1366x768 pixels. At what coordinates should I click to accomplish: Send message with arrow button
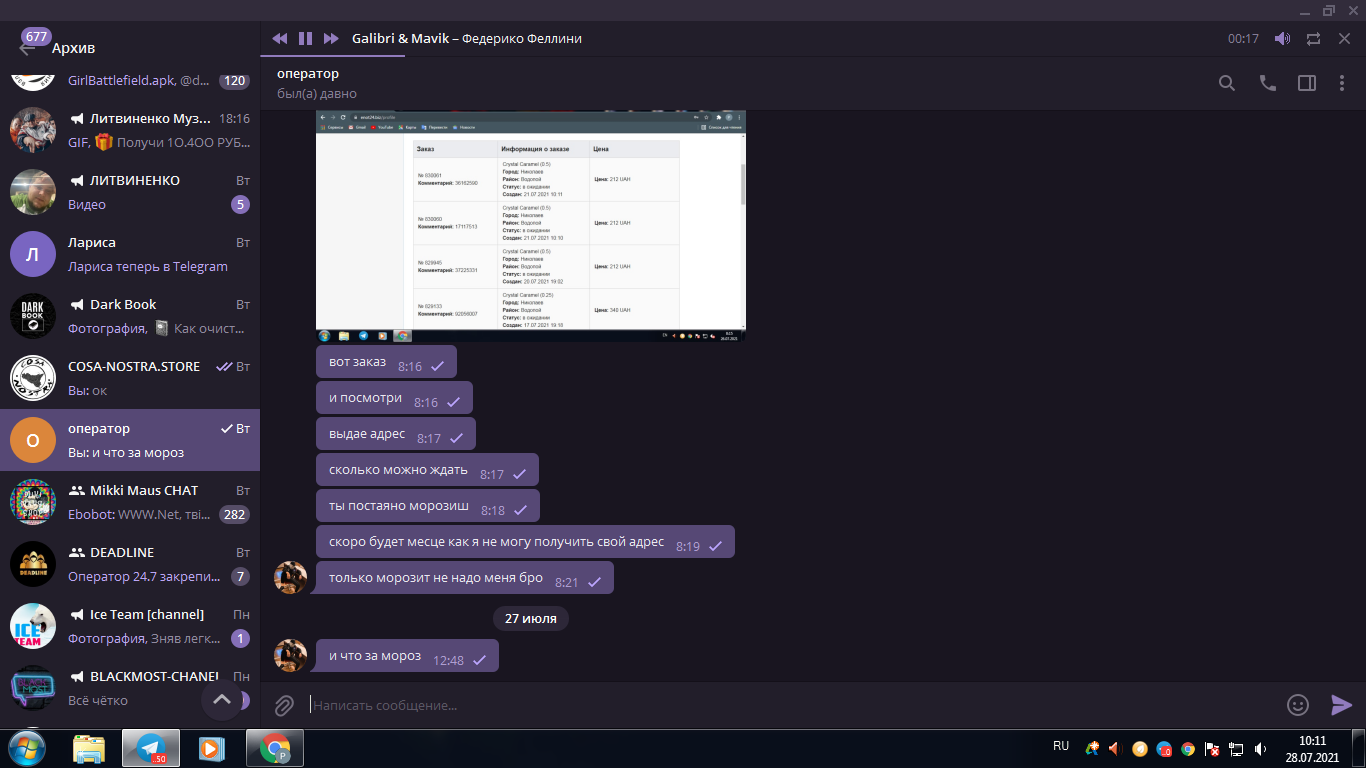[x=1341, y=705]
